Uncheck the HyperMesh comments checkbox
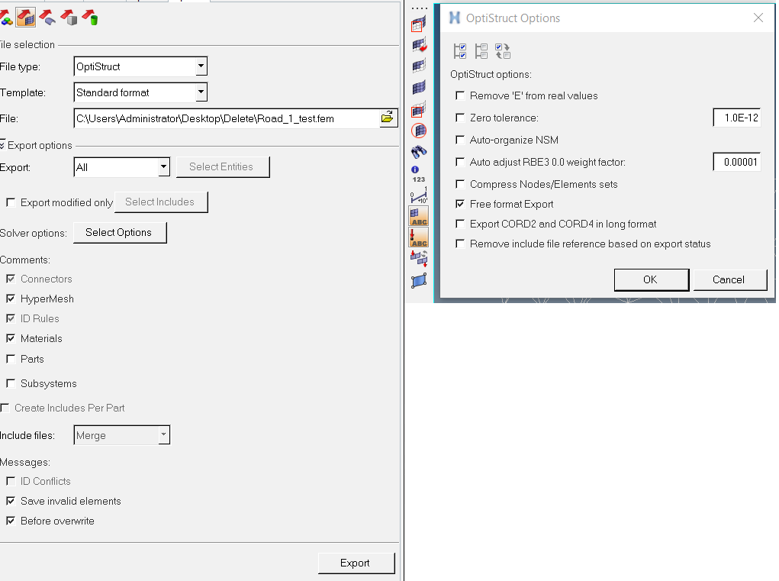Screen dimensions: 779x581 tap(10, 298)
